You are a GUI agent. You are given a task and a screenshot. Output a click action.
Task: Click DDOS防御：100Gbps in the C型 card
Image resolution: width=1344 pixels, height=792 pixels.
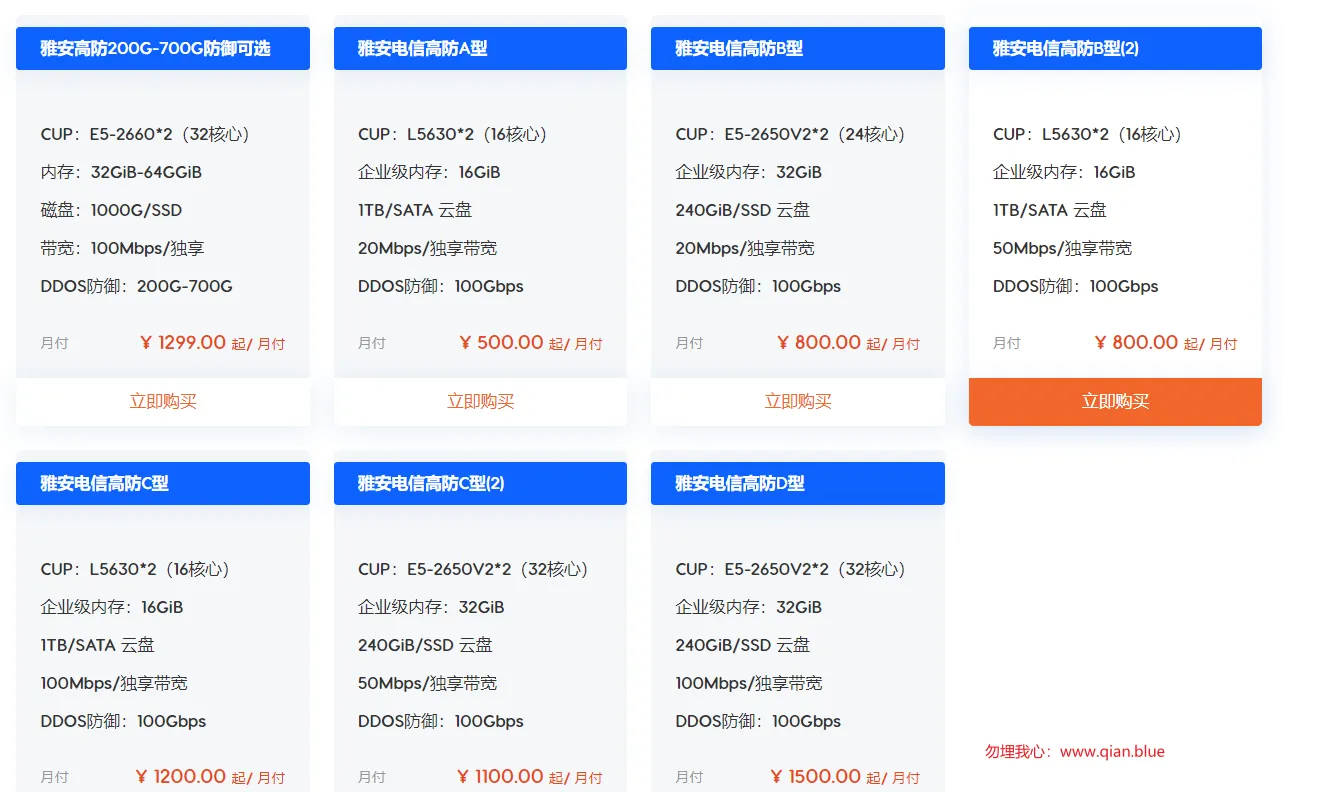[x=123, y=721]
